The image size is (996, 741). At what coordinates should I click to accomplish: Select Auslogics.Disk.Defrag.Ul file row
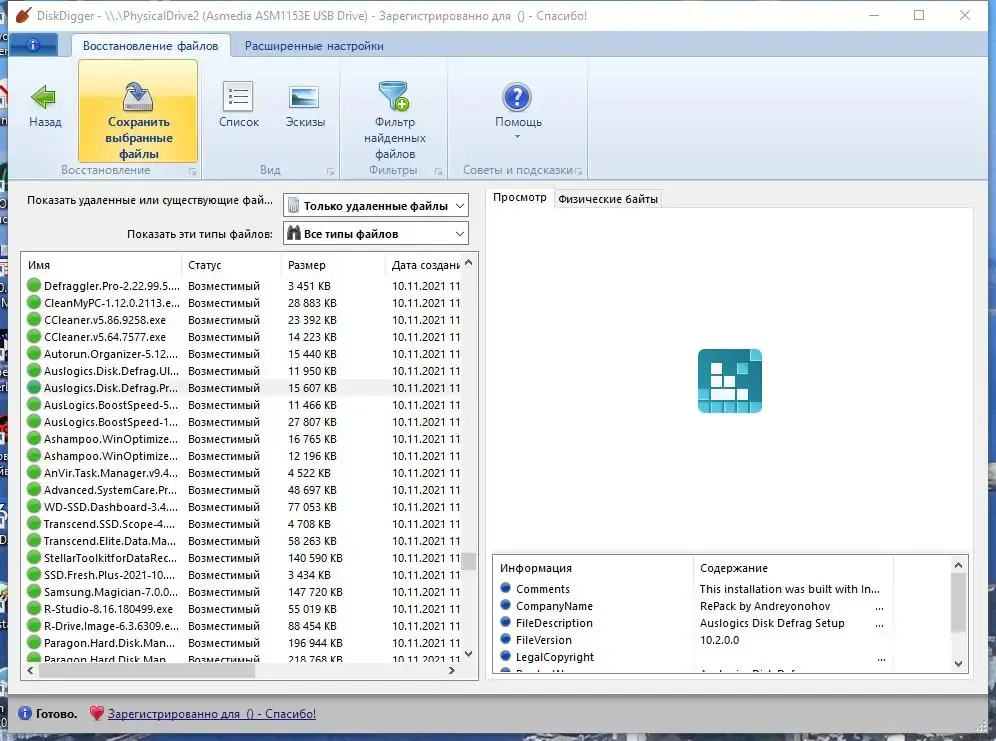tap(243, 371)
